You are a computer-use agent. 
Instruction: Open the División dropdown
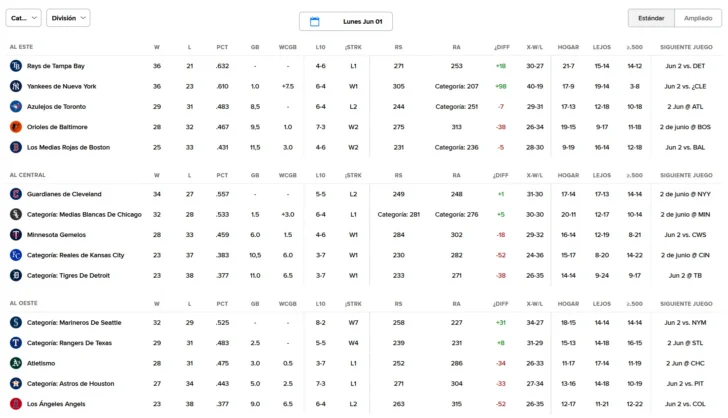click(68, 18)
